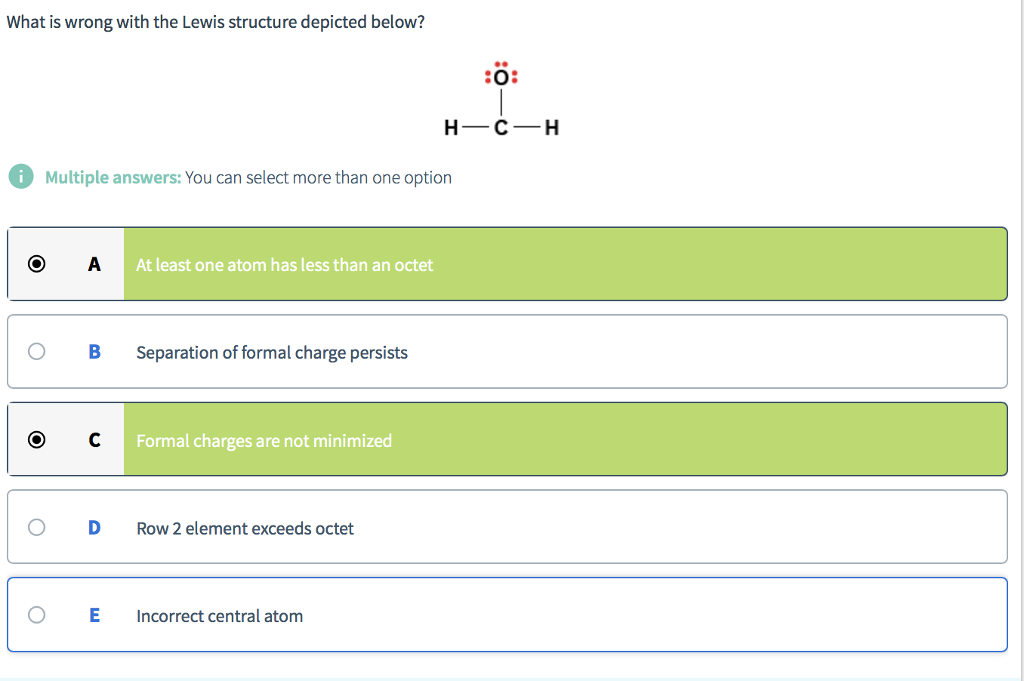Click the highlighted 'At least one atom has less than an octet' answer

[284, 265]
